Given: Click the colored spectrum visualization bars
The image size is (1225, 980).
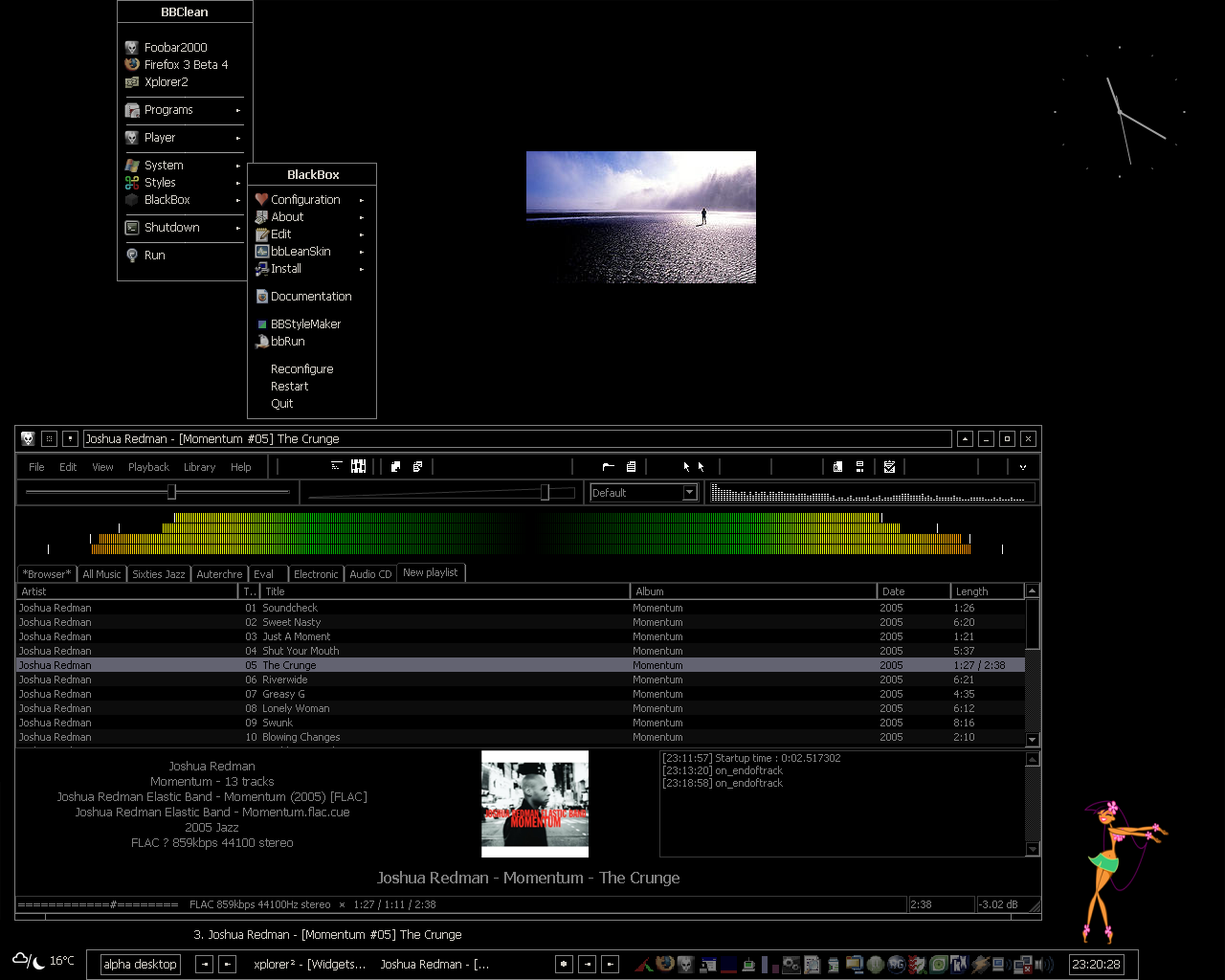Looking at the screenshot, I should pos(524,533).
